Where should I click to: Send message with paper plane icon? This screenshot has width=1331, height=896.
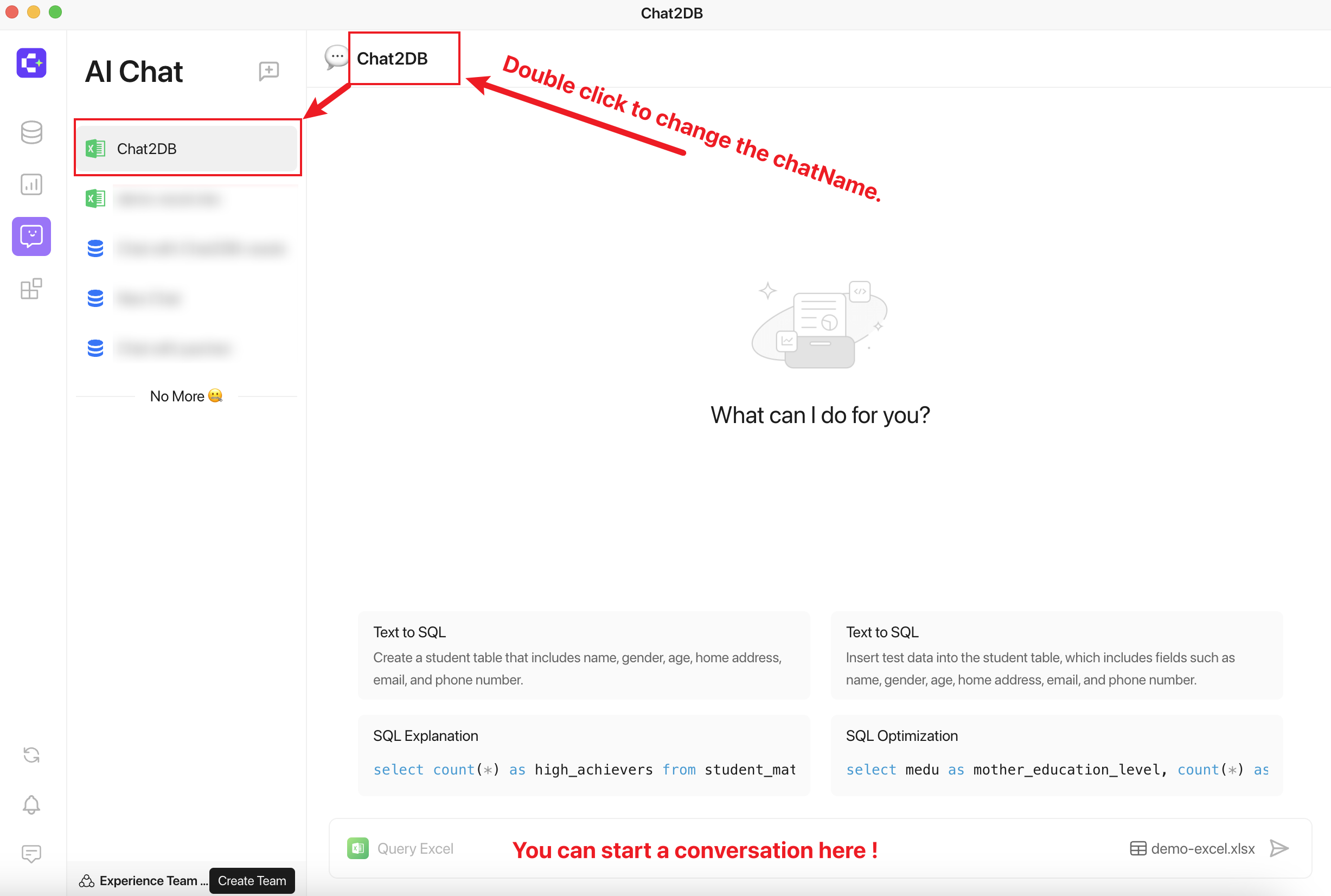point(1279,848)
